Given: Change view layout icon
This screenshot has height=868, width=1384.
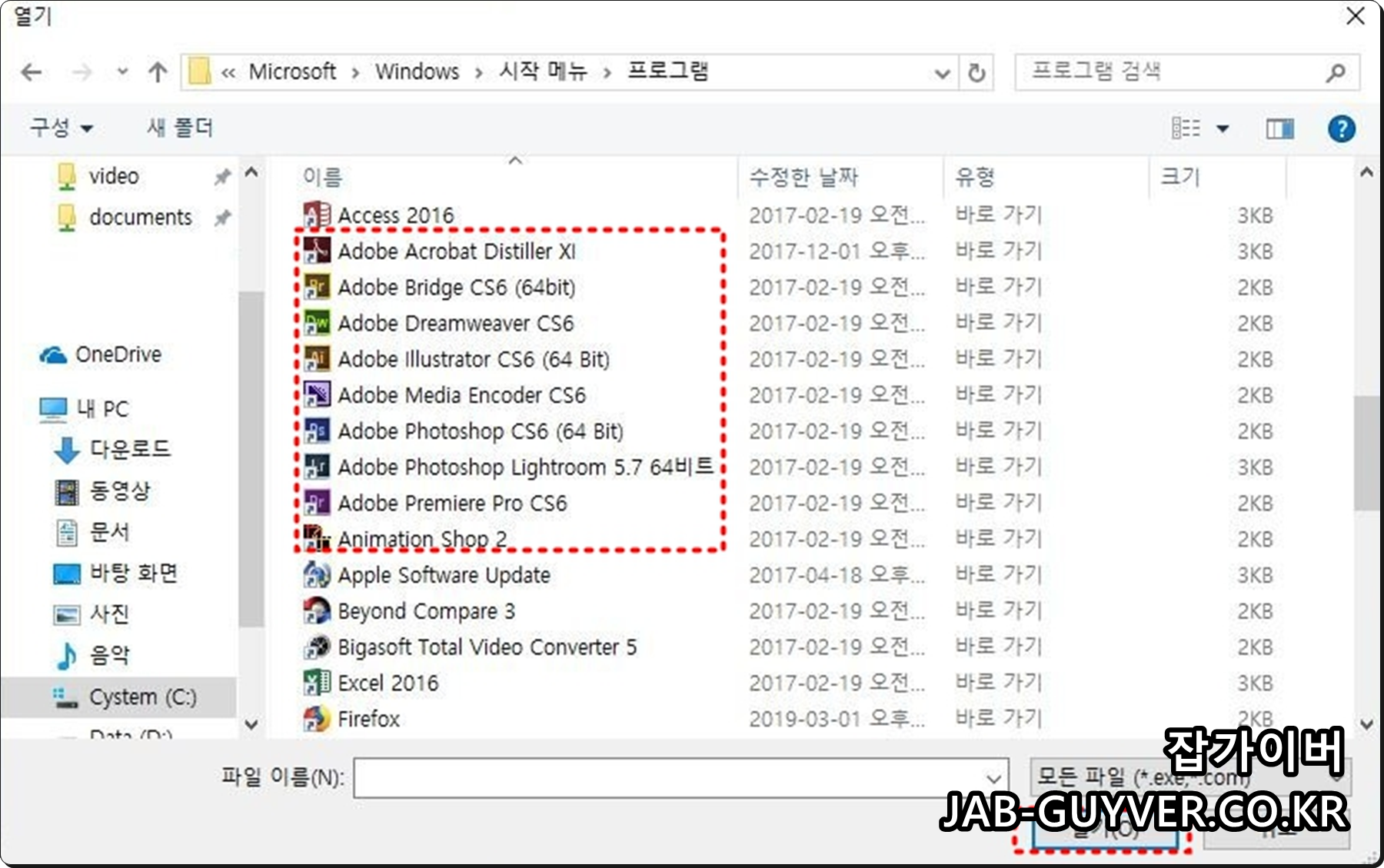Looking at the screenshot, I should pos(1186,128).
